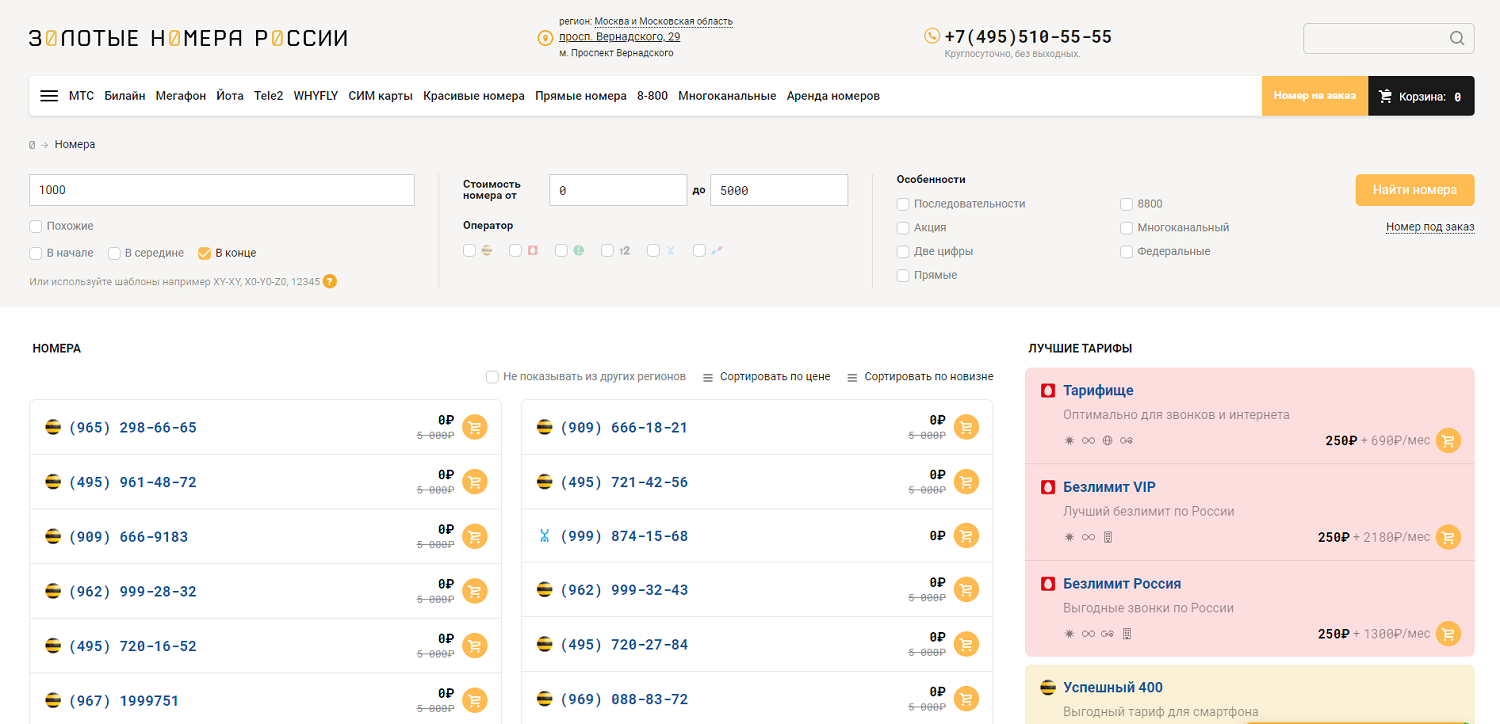Uncheck the В конце option

coord(204,253)
